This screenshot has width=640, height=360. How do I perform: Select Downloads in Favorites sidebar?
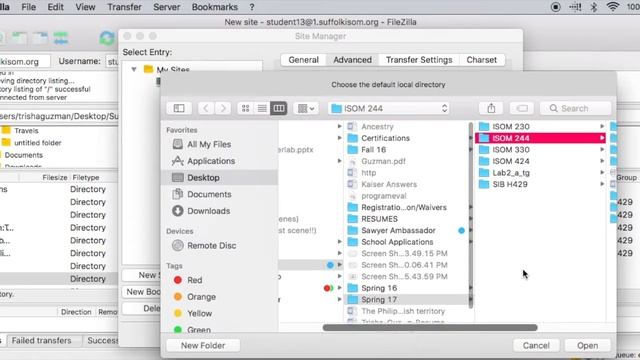pyautogui.click(x=208, y=211)
